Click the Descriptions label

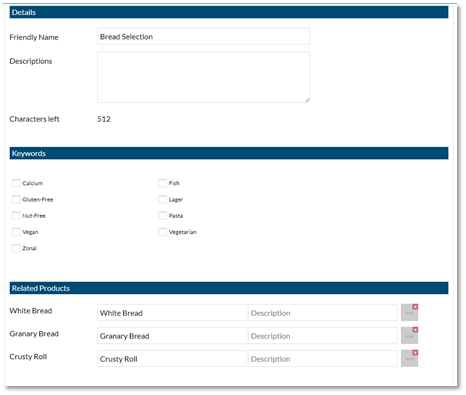pos(31,61)
